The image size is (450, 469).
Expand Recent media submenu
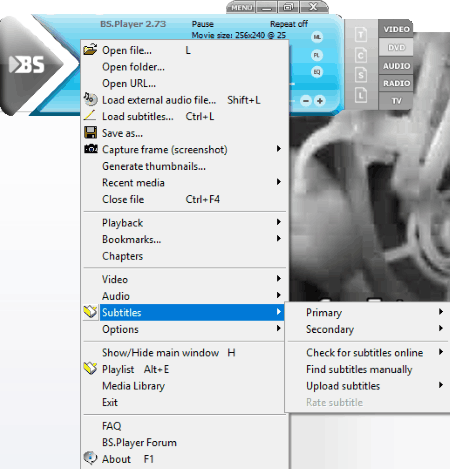click(x=185, y=183)
